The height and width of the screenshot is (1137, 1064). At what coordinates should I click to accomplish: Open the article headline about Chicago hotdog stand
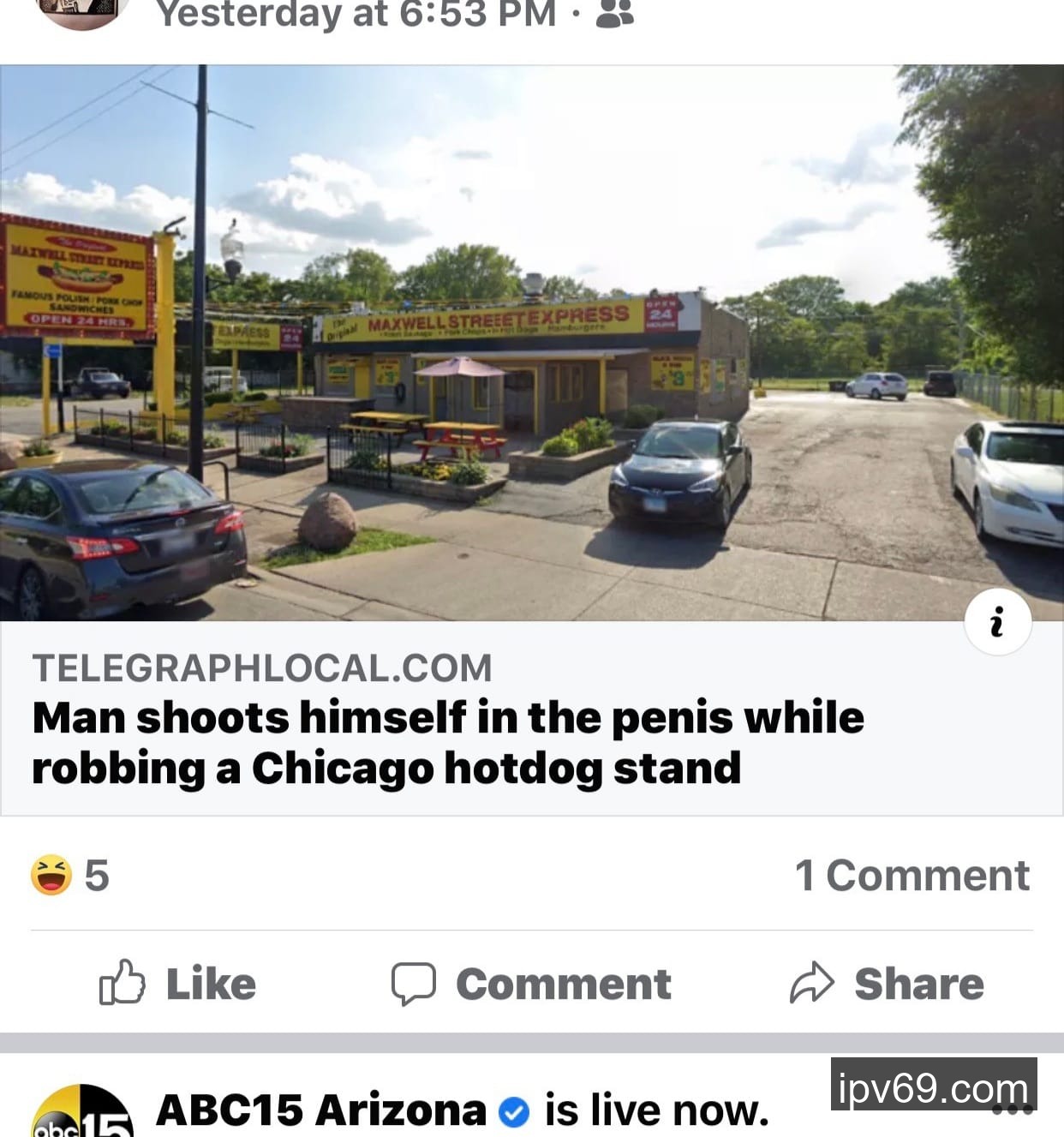coord(447,742)
